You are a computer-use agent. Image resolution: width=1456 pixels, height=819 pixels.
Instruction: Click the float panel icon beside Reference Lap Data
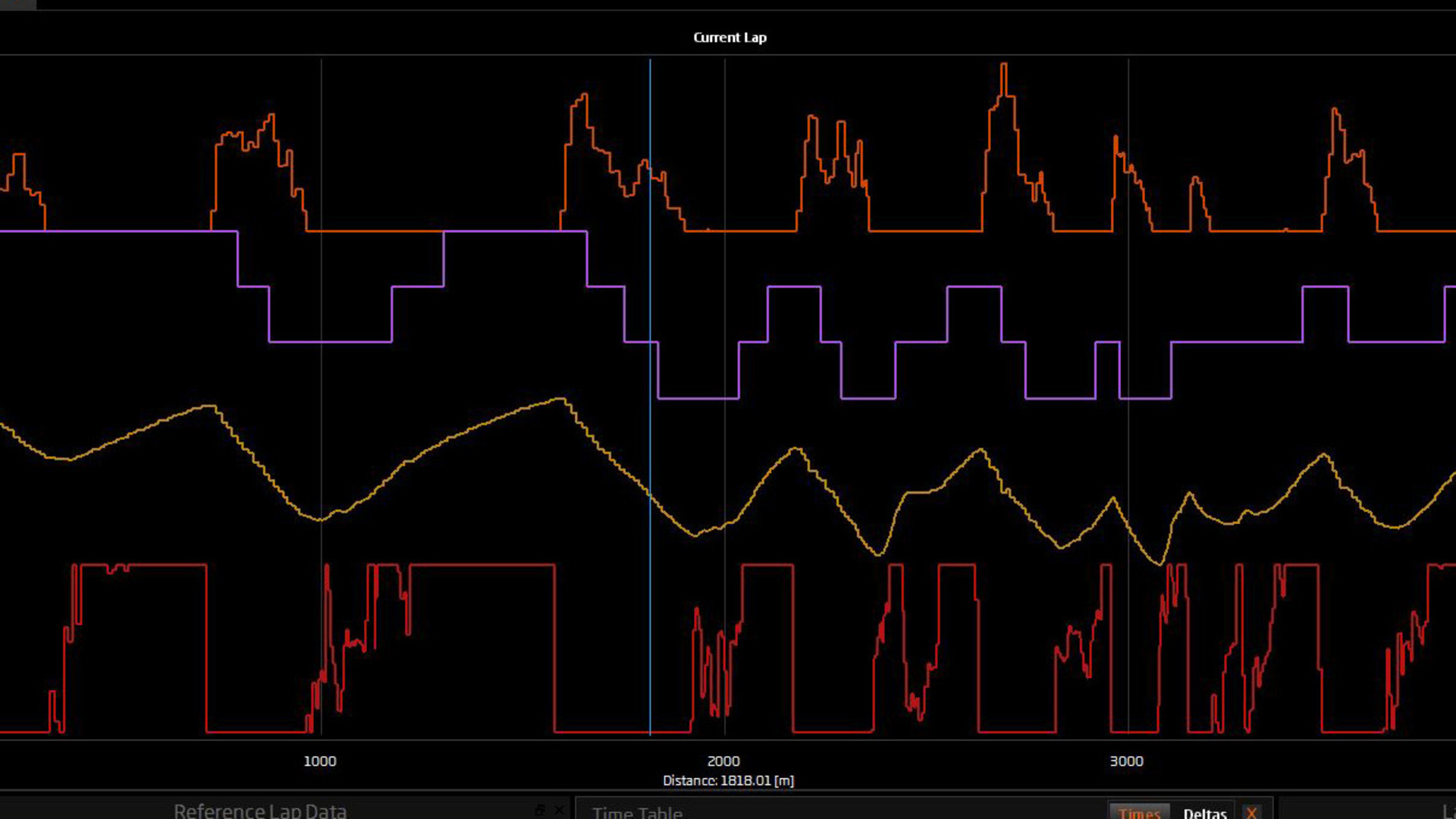(x=540, y=809)
